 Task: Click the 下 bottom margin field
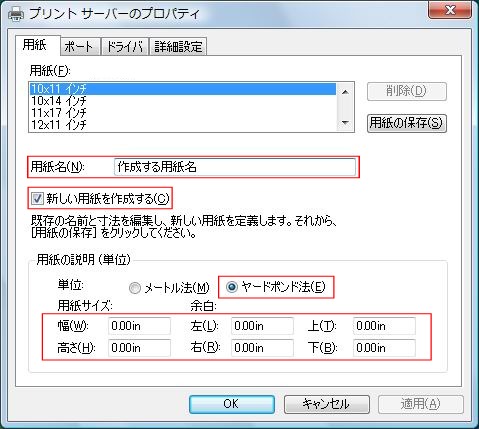[x=384, y=348]
